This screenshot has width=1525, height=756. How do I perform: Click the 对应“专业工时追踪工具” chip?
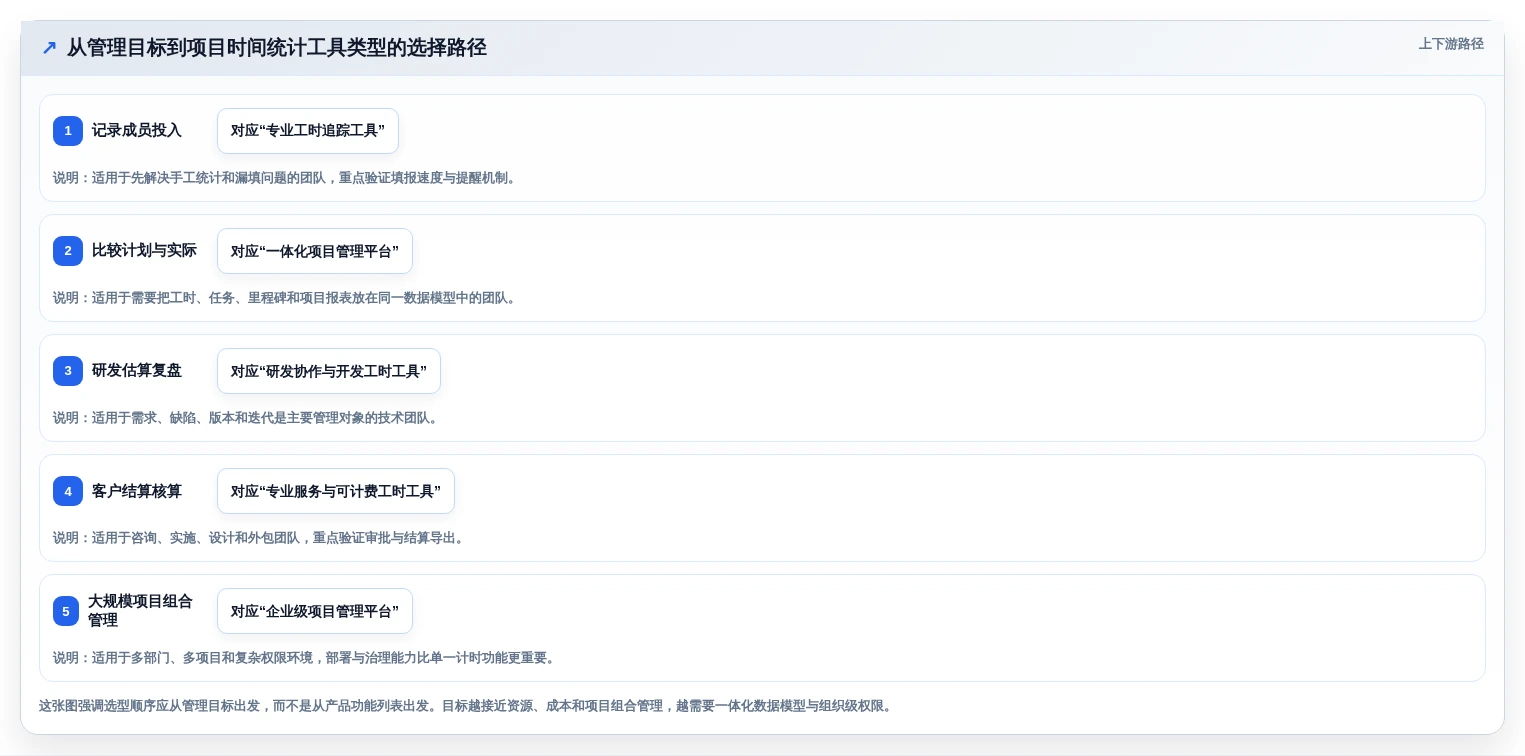[308, 131]
